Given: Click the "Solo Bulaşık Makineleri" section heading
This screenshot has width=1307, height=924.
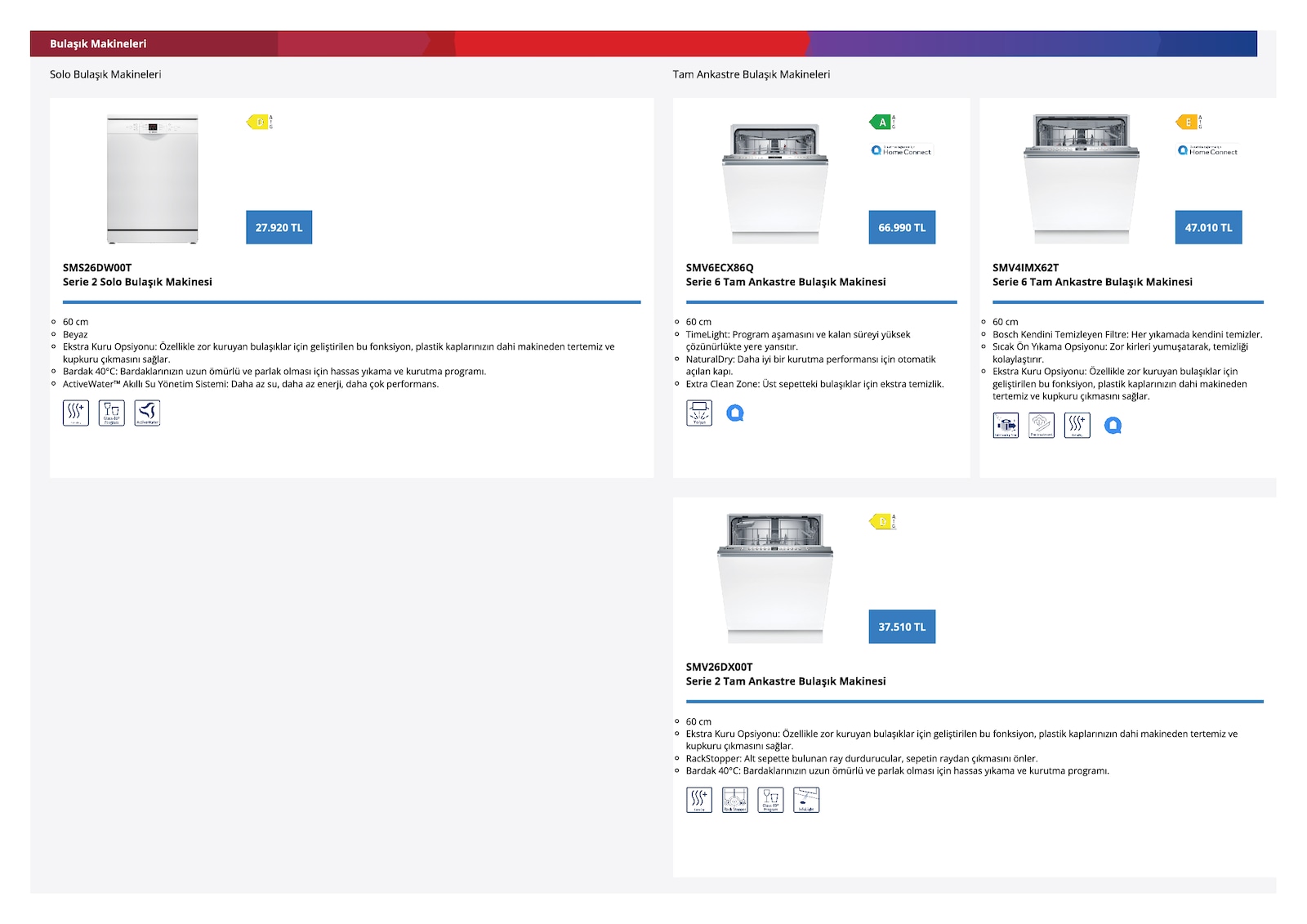Looking at the screenshot, I should (x=105, y=74).
